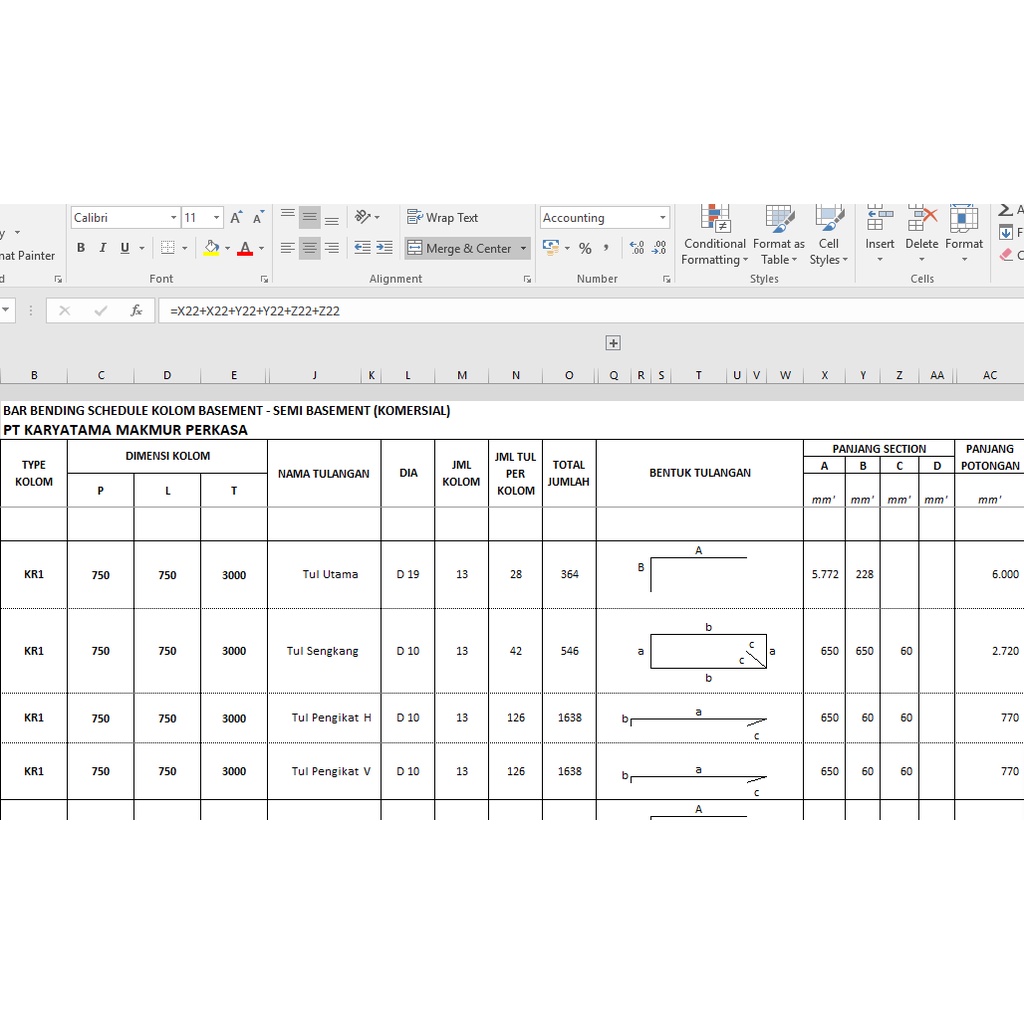Click the Borders icon
Viewport: 1024px width, 1024px height.
(x=168, y=248)
